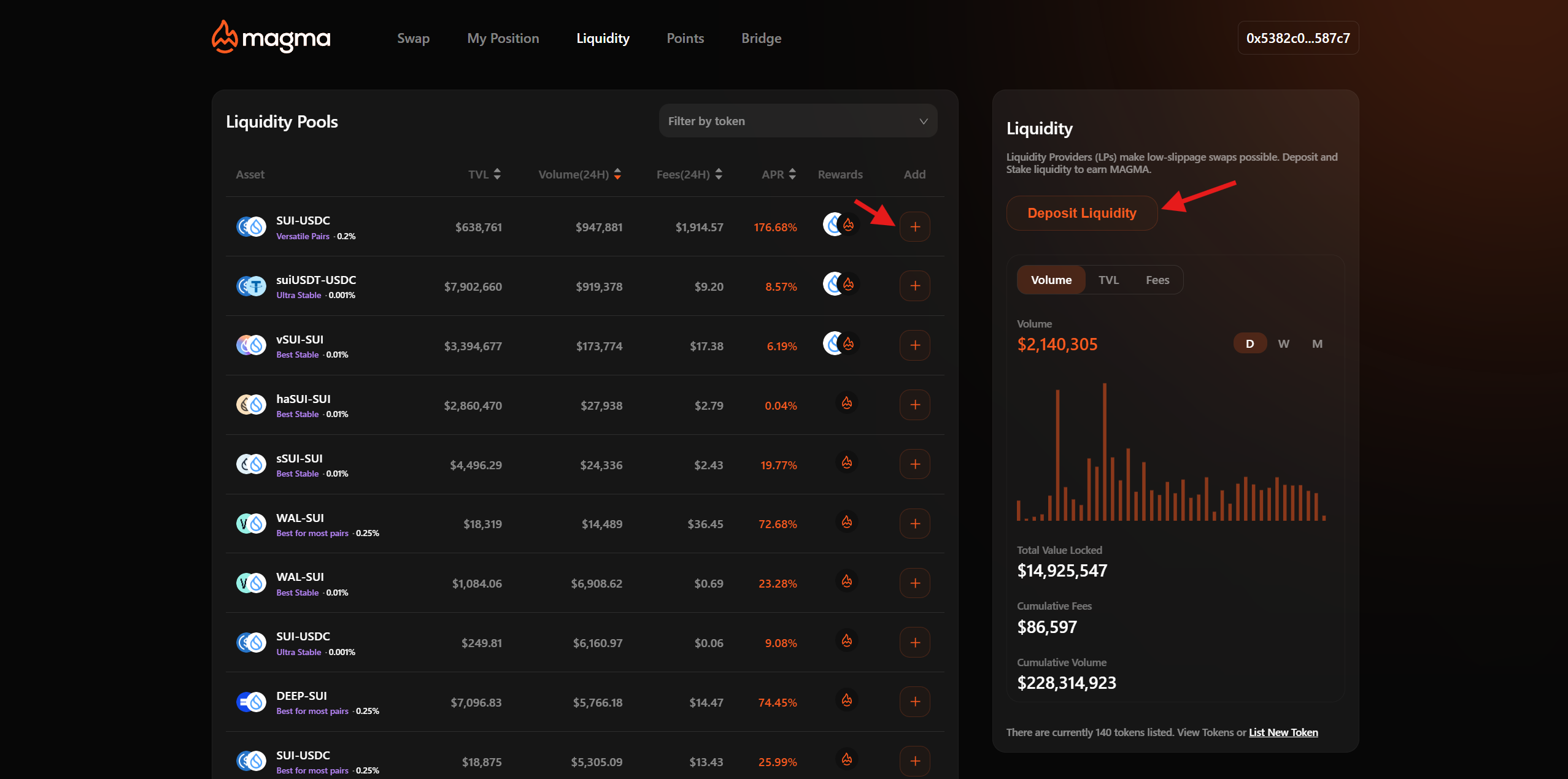Switch chart to daily D interval
Viewport: 1568px width, 779px height.
pyautogui.click(x=1249, y=343)
